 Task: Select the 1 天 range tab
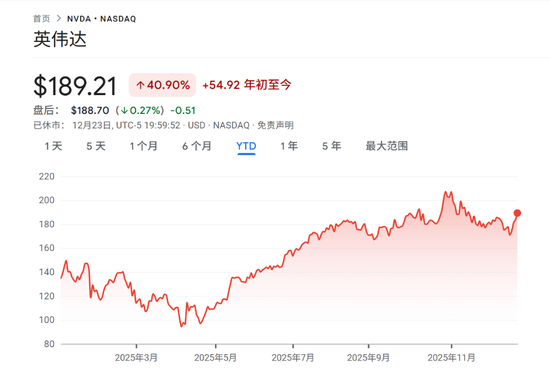(53, 146)
